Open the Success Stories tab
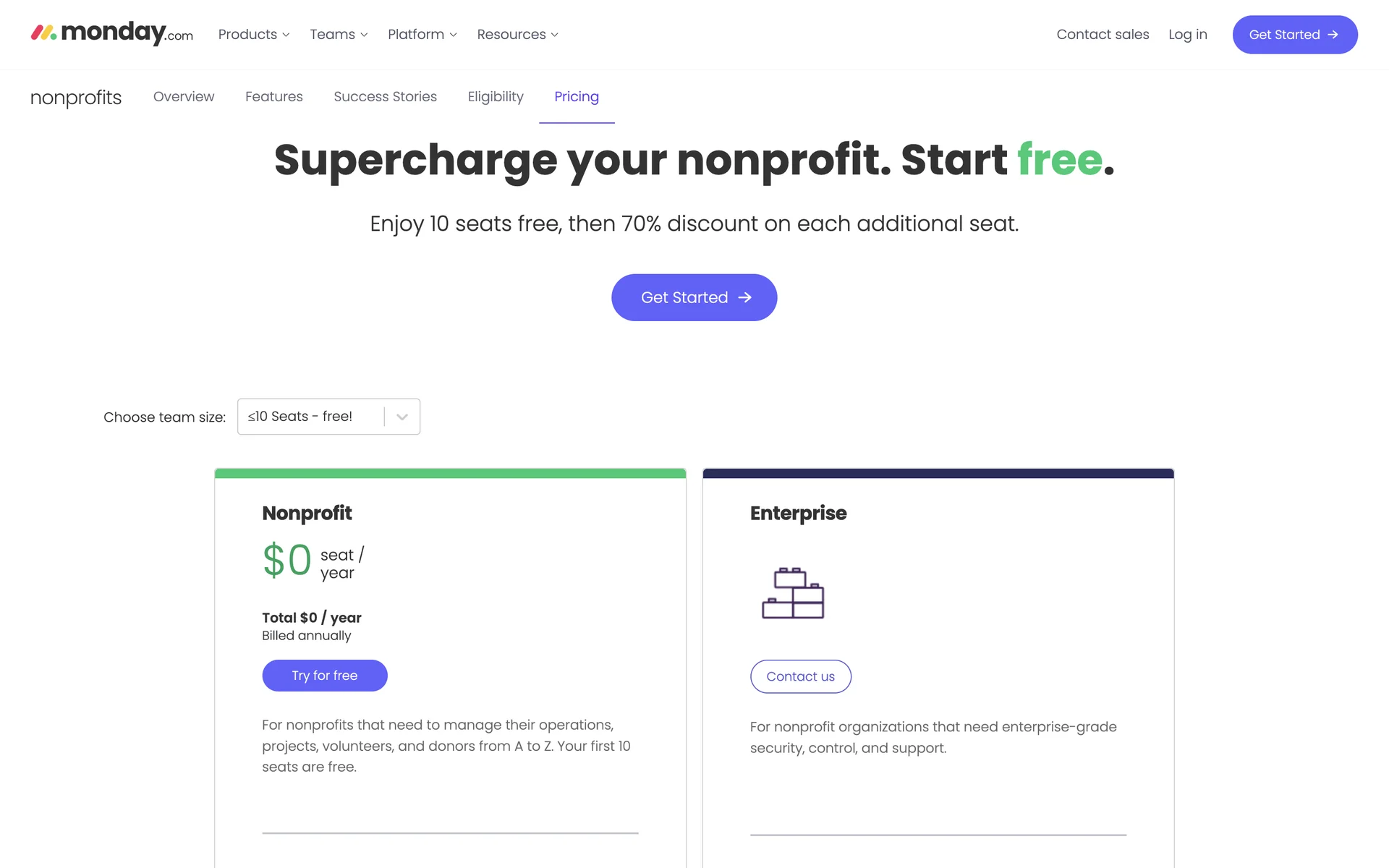This screenshot has height=868, width=1389. (385, 97)
